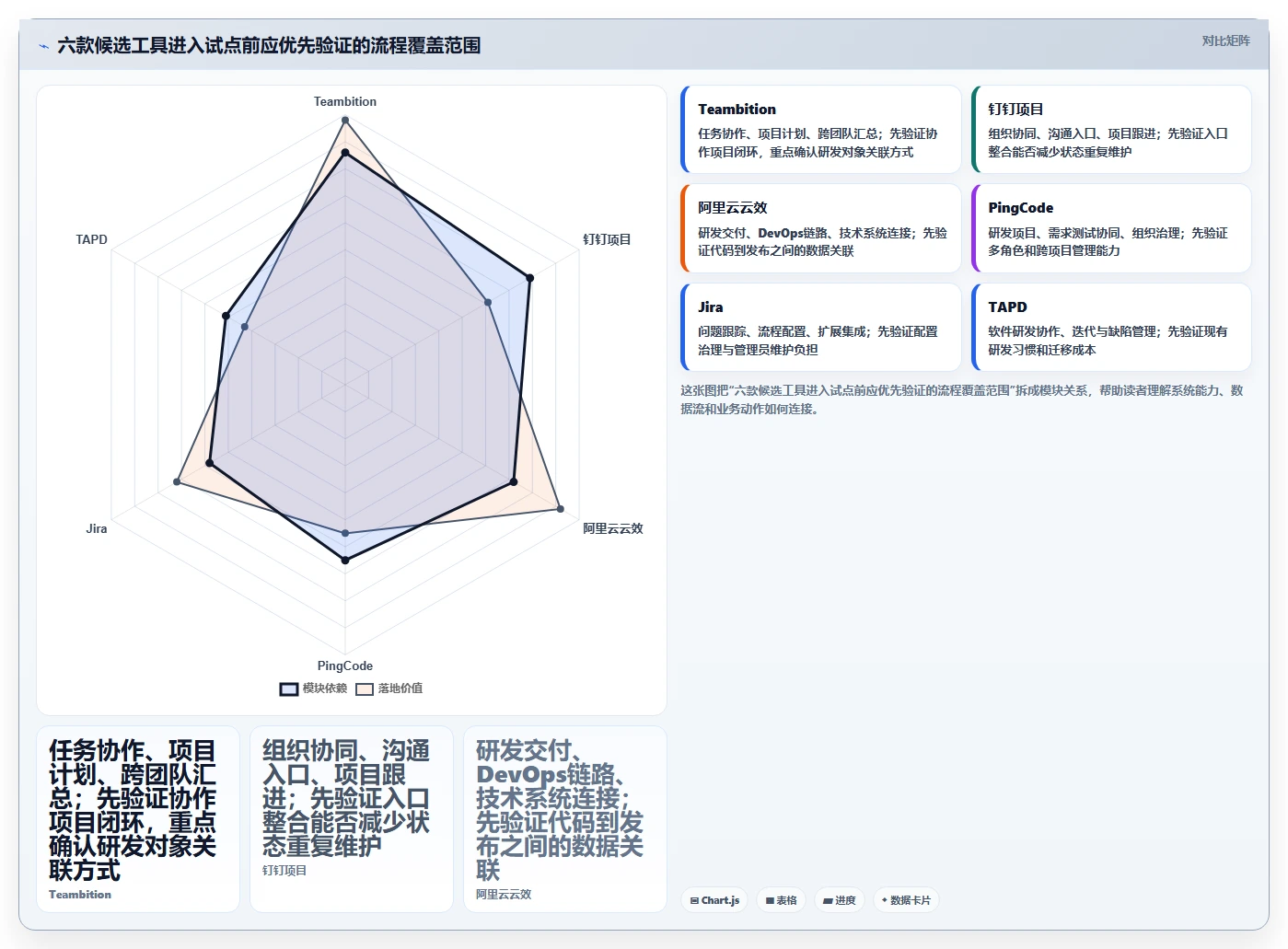This screenshot has height=949, width=1288.
Task: Click the 模块依赖 data point on TAPD axis
Action: [226, 316]
